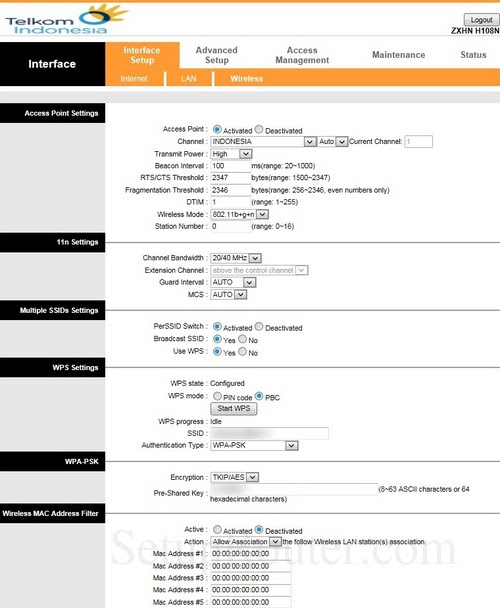Open the Maintenance tab
The width and height of the screenshot is (500, 608).
tap(398, 55)
